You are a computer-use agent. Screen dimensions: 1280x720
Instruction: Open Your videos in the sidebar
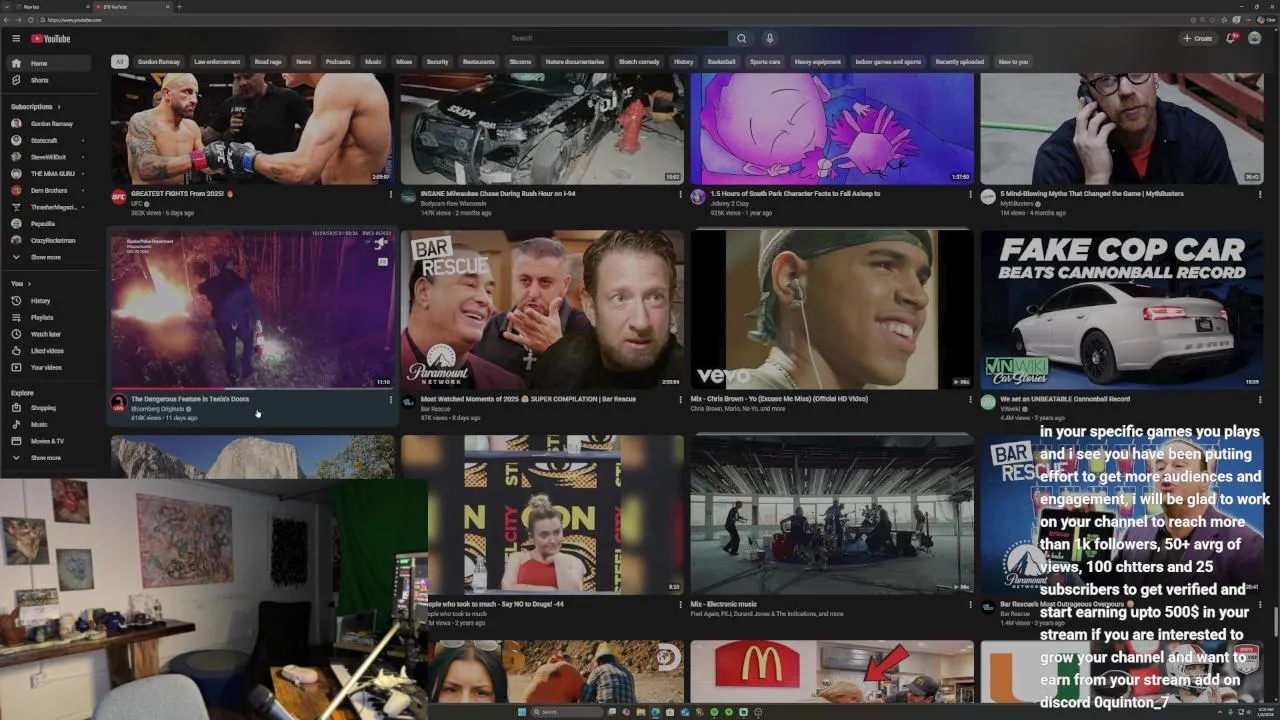50,368
